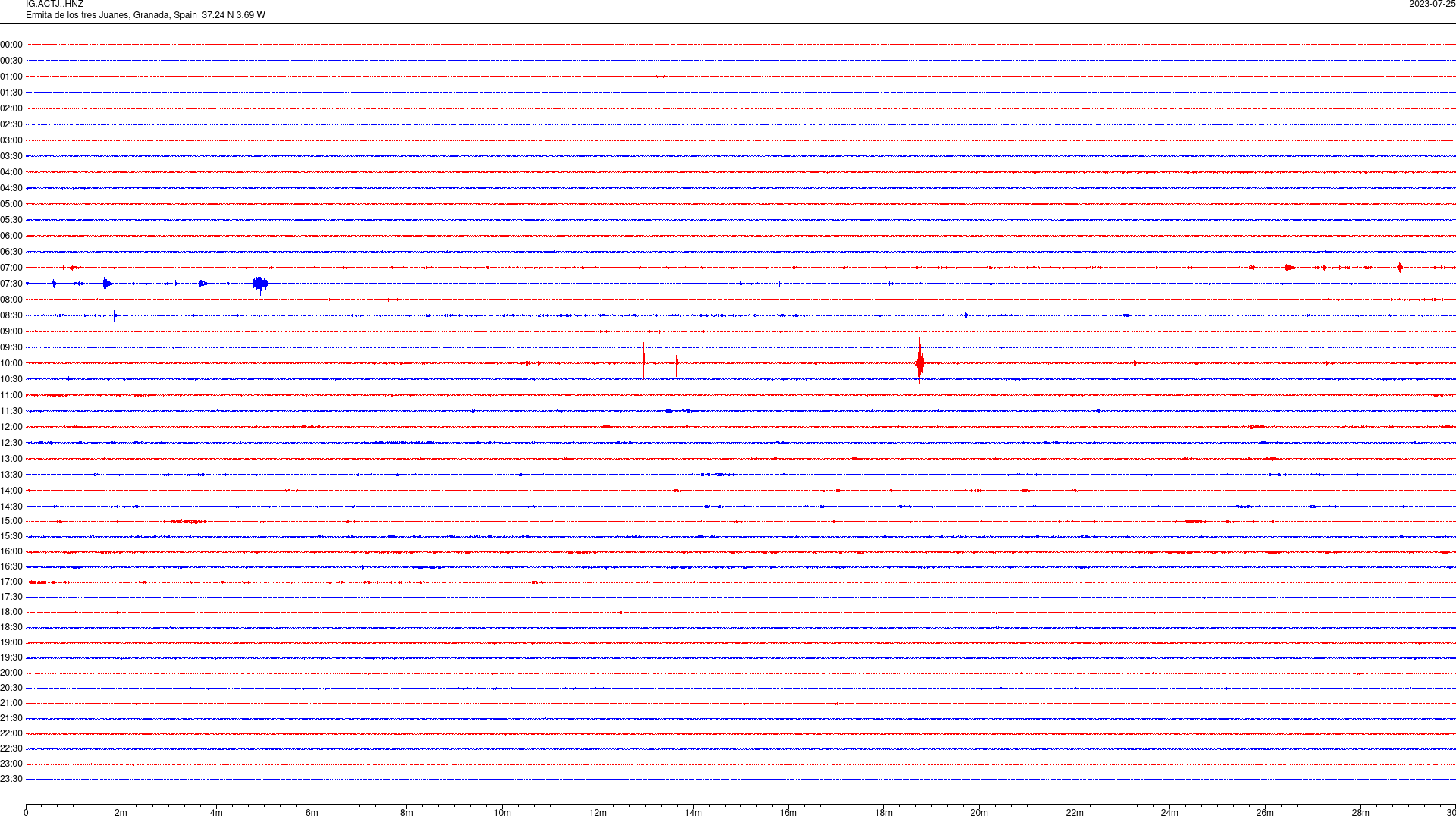Screen dimensions: 1456x819
Task: Click the station code IG.ACTJ..HNZ title
Action: click(55, 5)
